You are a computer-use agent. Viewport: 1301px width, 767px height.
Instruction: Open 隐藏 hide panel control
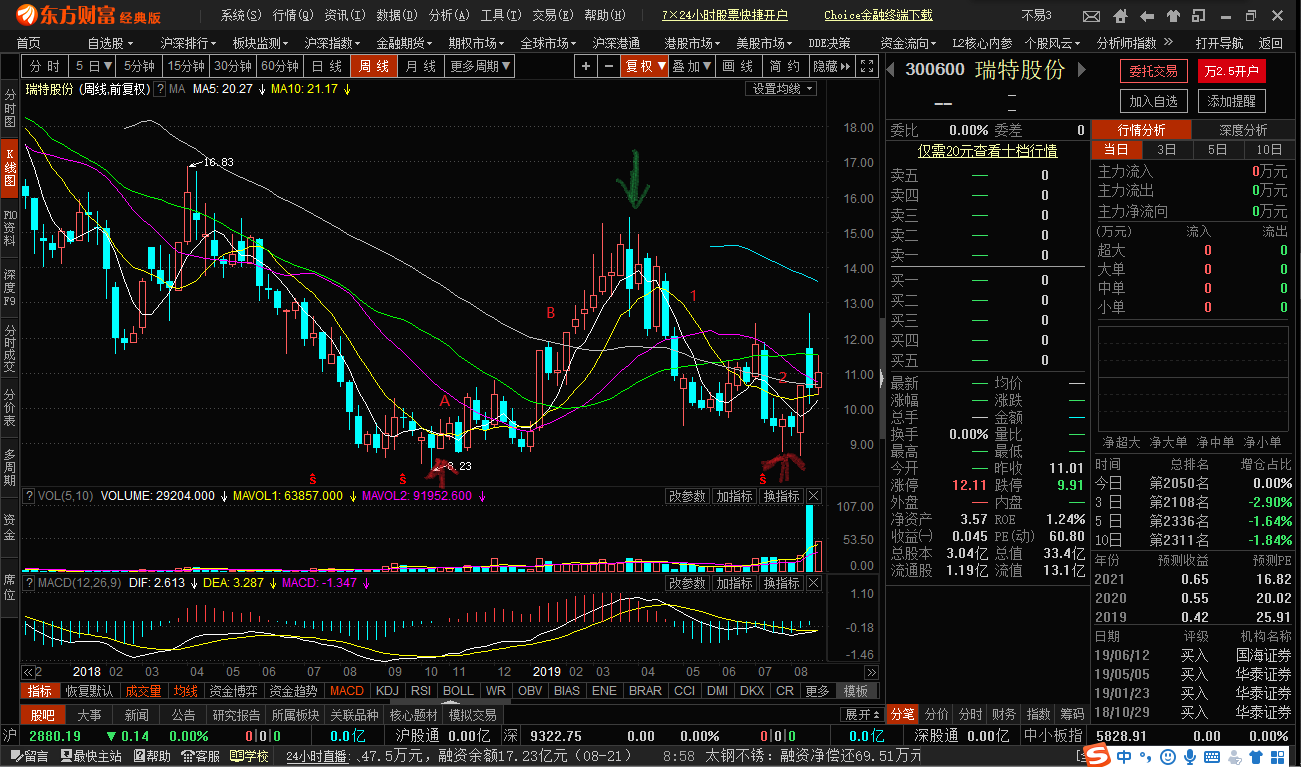[x=832, y=66]
